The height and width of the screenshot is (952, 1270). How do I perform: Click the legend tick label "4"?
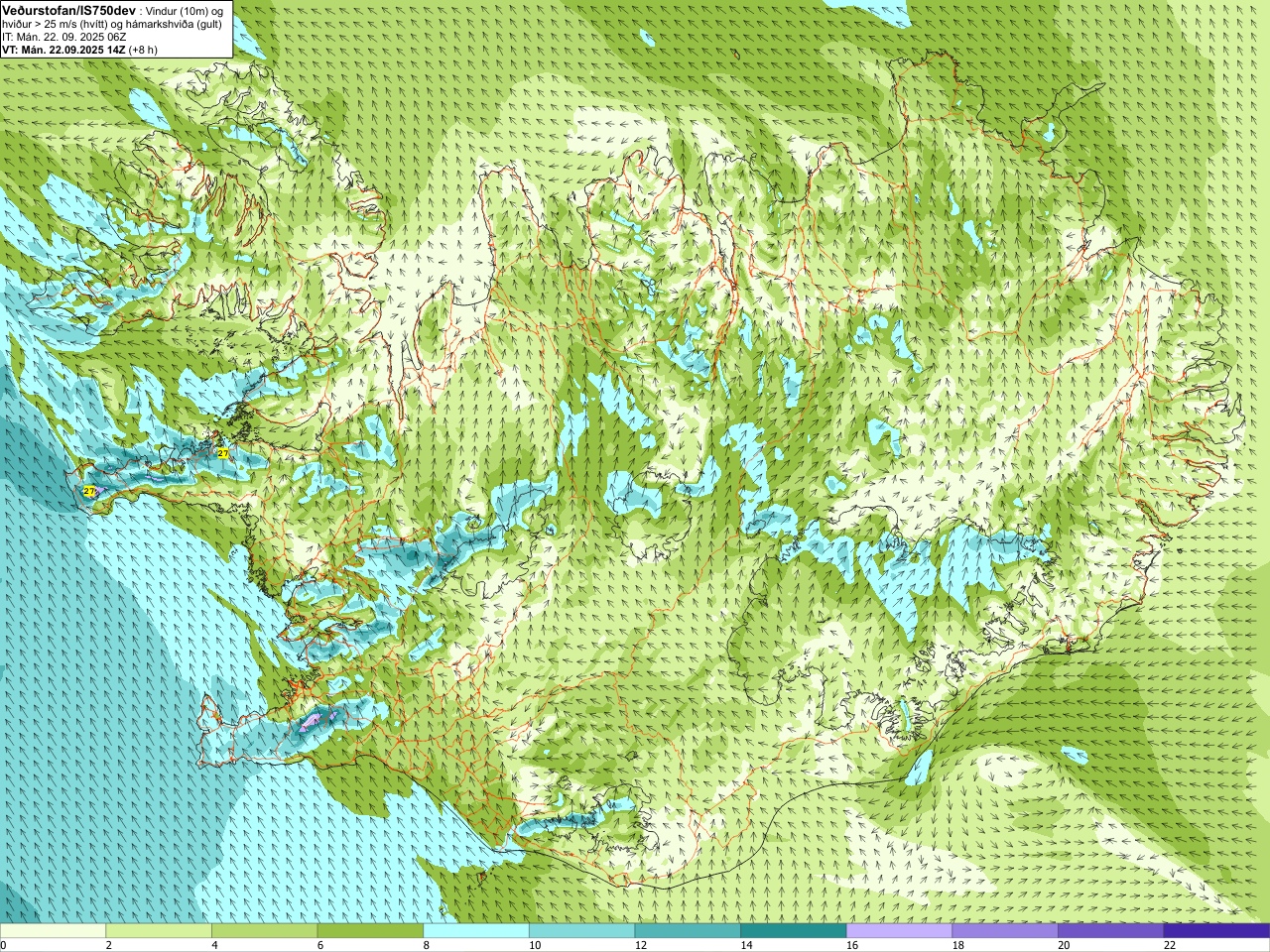(x=214, y=945)
